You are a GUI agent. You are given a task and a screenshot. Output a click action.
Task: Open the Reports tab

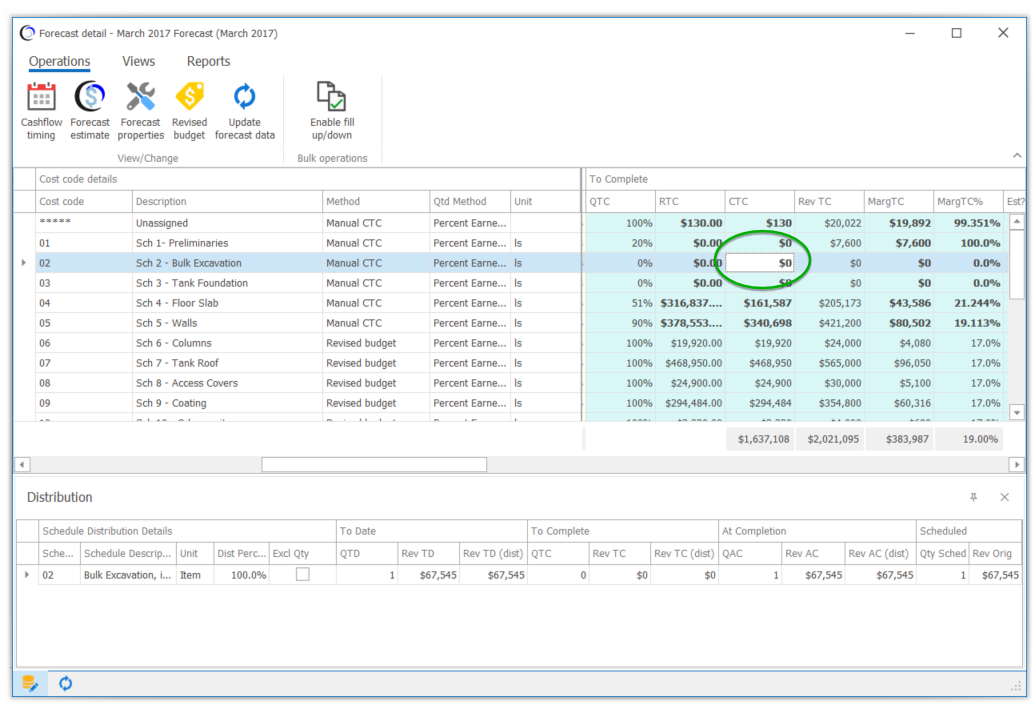(x=208, y=61)
